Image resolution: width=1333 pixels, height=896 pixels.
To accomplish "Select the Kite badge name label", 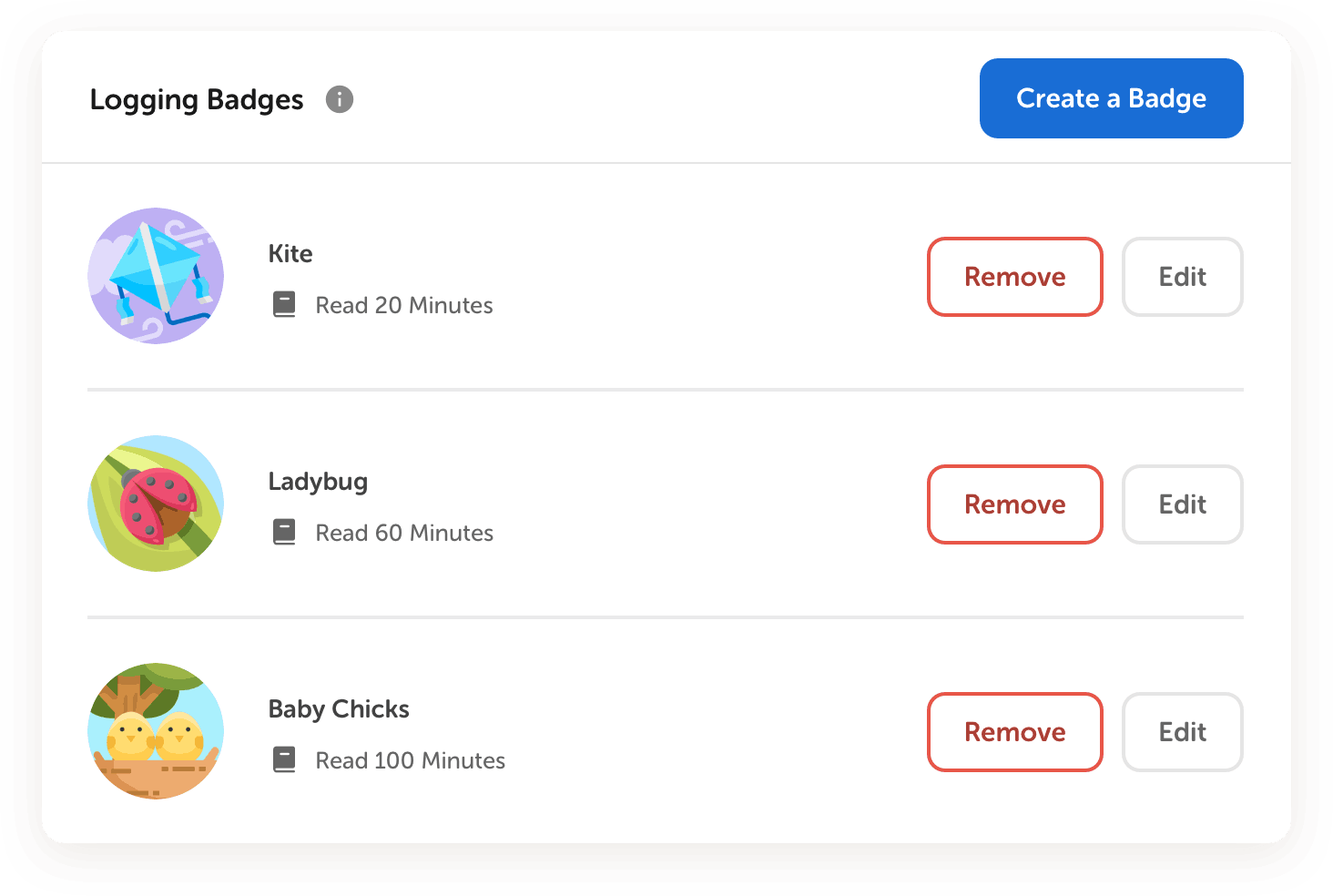I will [290, 253].
